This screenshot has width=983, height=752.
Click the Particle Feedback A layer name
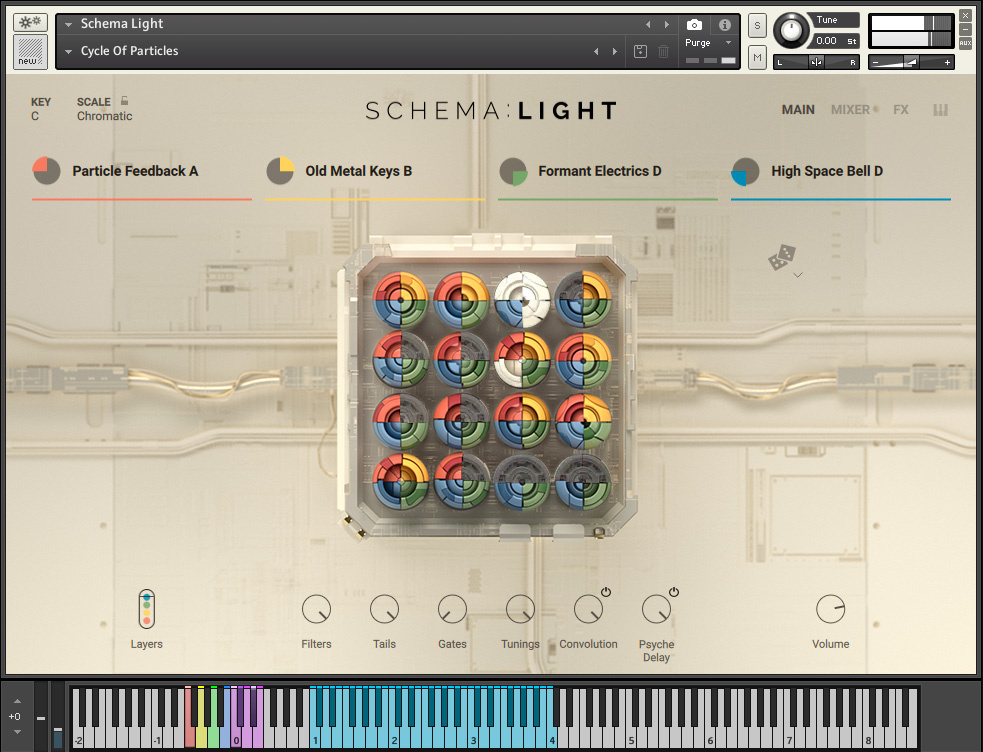pyautogui.click(x=135, y=171)
